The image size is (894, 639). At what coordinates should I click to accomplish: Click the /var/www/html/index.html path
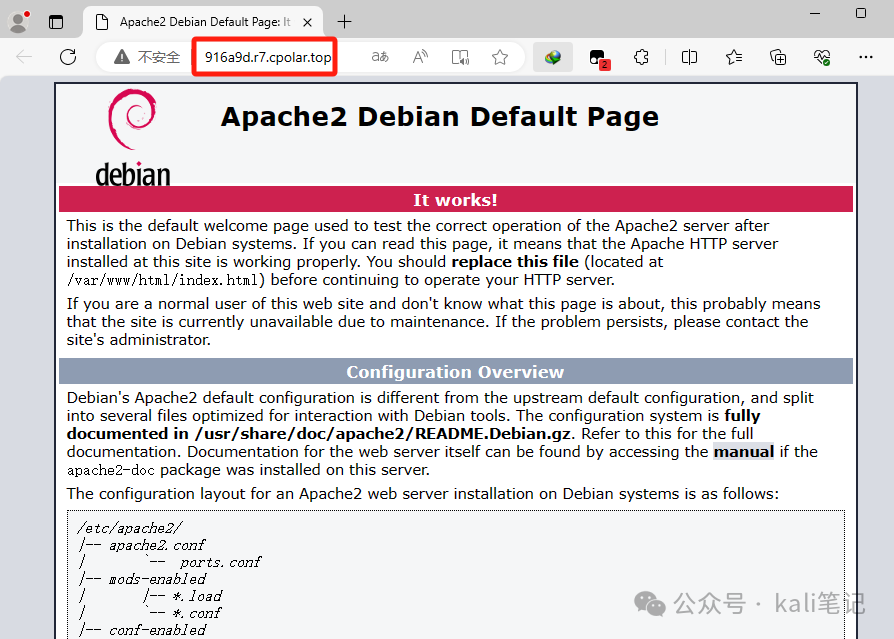[x=162, y=280]
